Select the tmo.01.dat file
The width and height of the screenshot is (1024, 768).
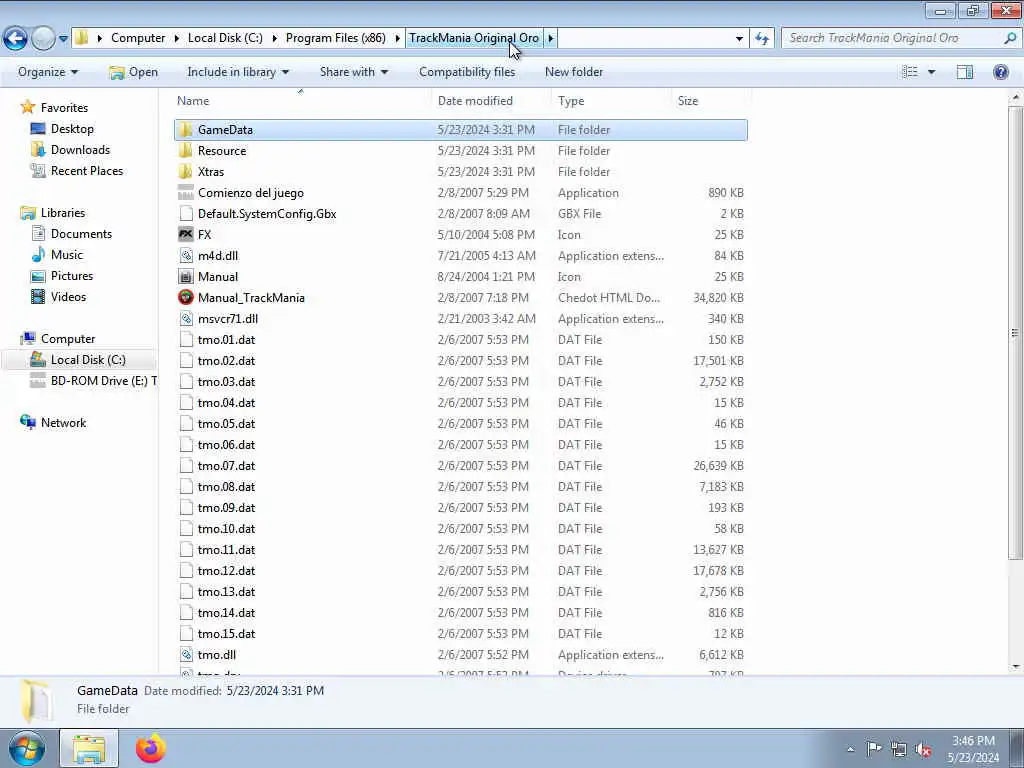click(460, 340)
